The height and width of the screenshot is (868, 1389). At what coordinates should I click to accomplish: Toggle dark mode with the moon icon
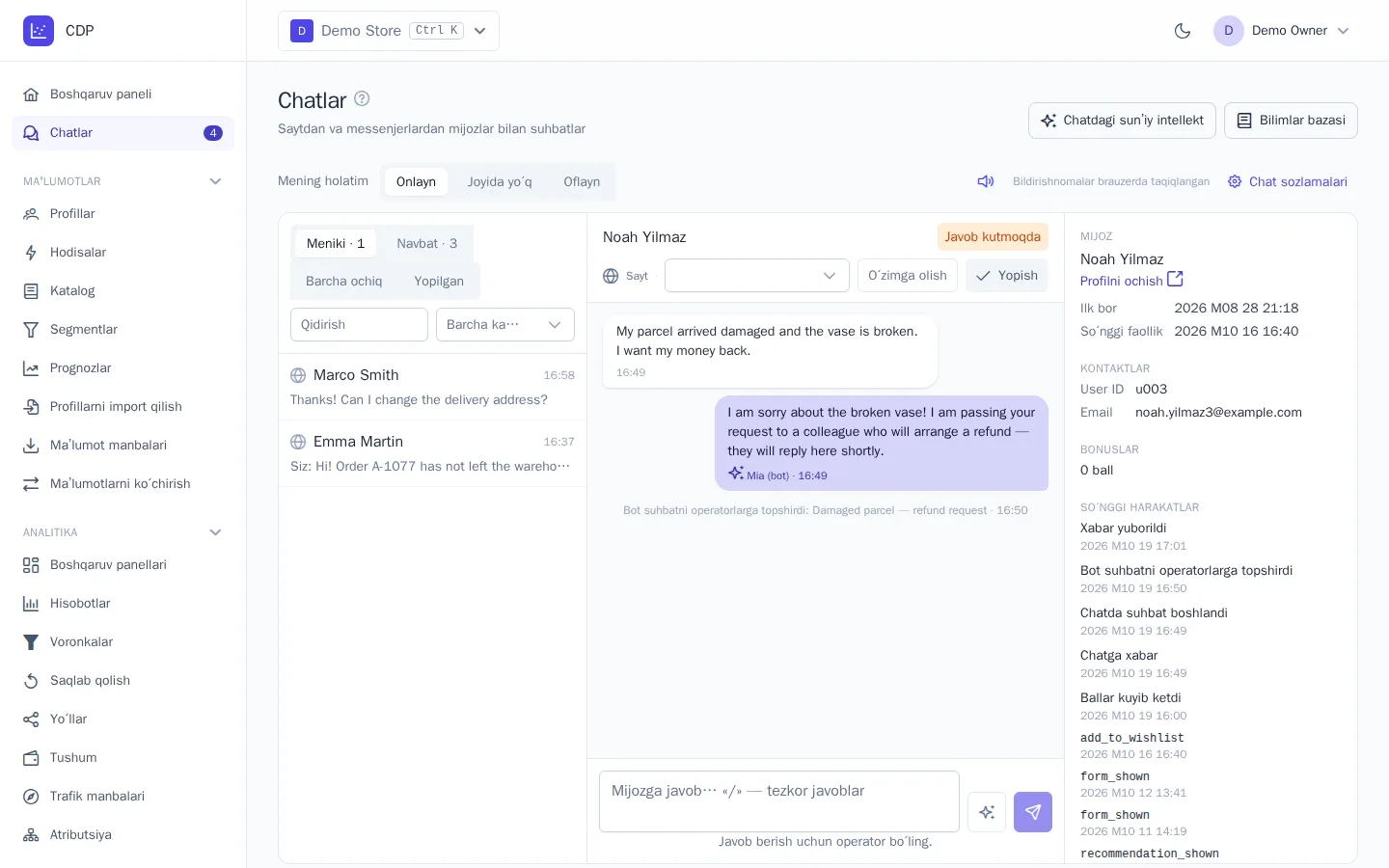pyautogui.click(x=1183, y=31)
